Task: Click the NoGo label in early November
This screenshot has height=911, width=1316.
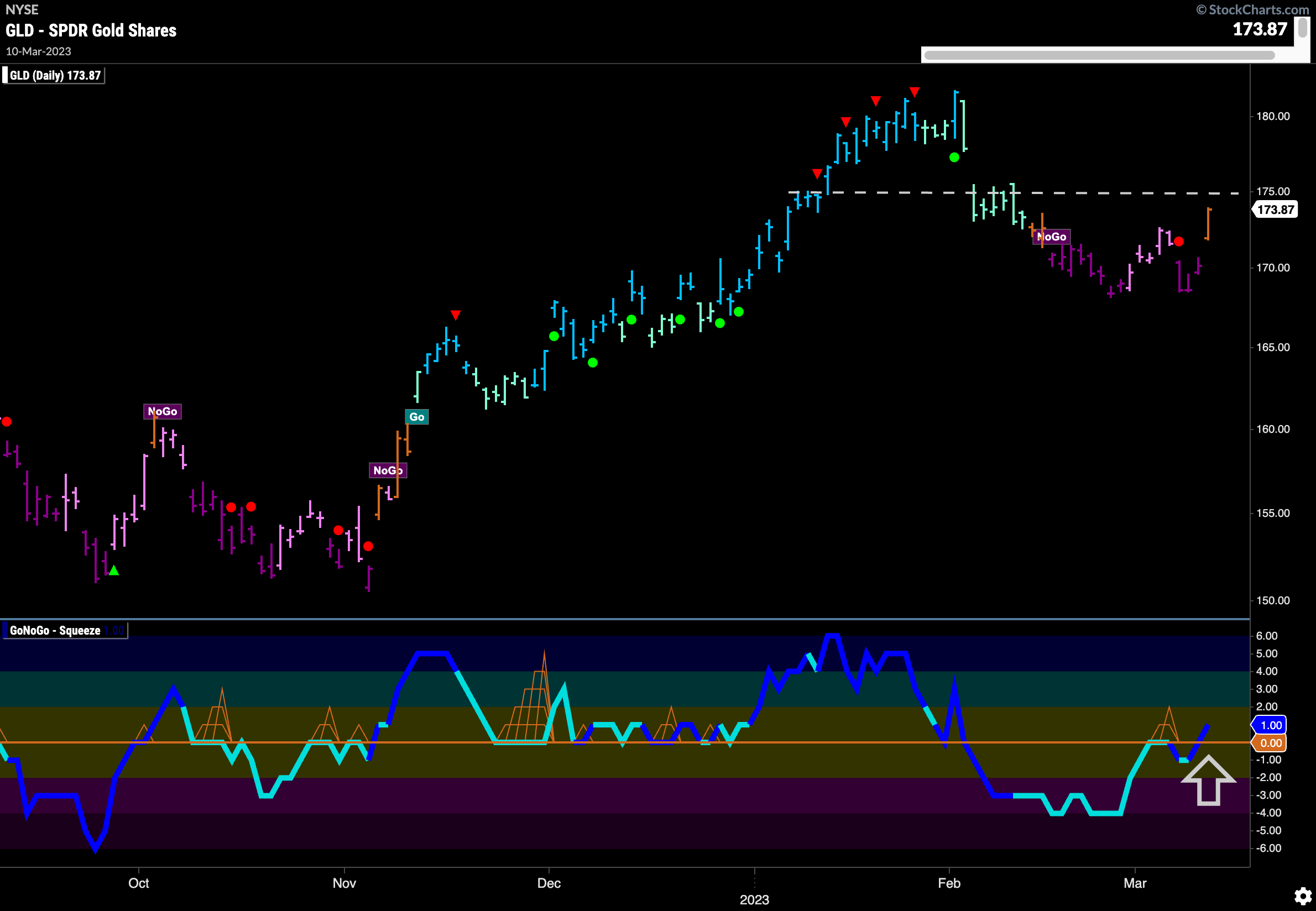Action: click(388, 470)
